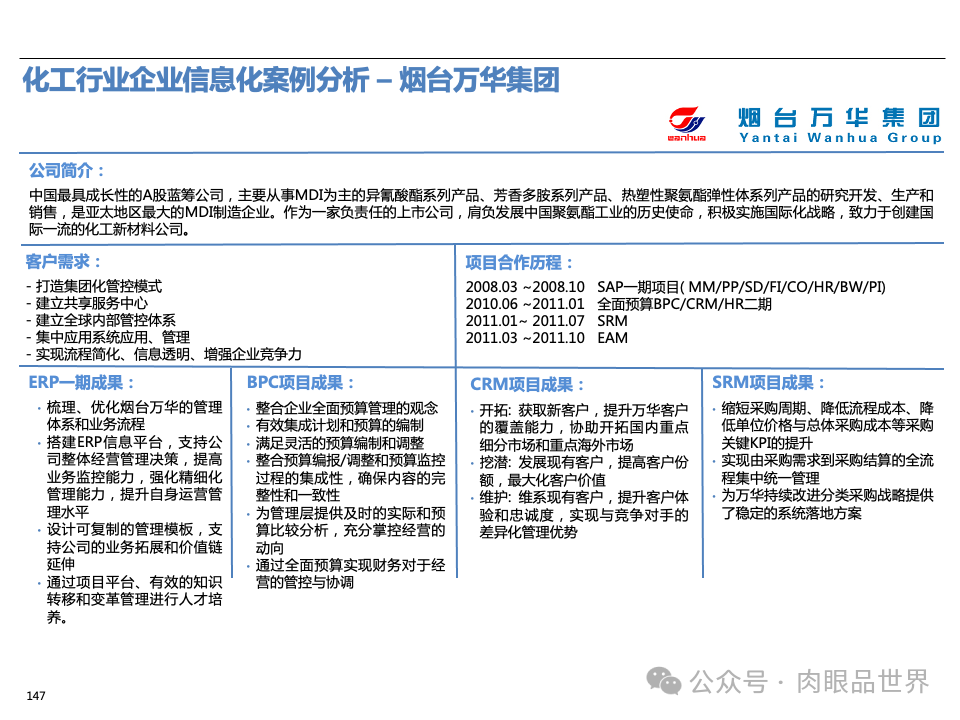
Task: Click the 2011.01~ 2011.07 SRM row
Action: pyautogui.click(x=547, y=321)
